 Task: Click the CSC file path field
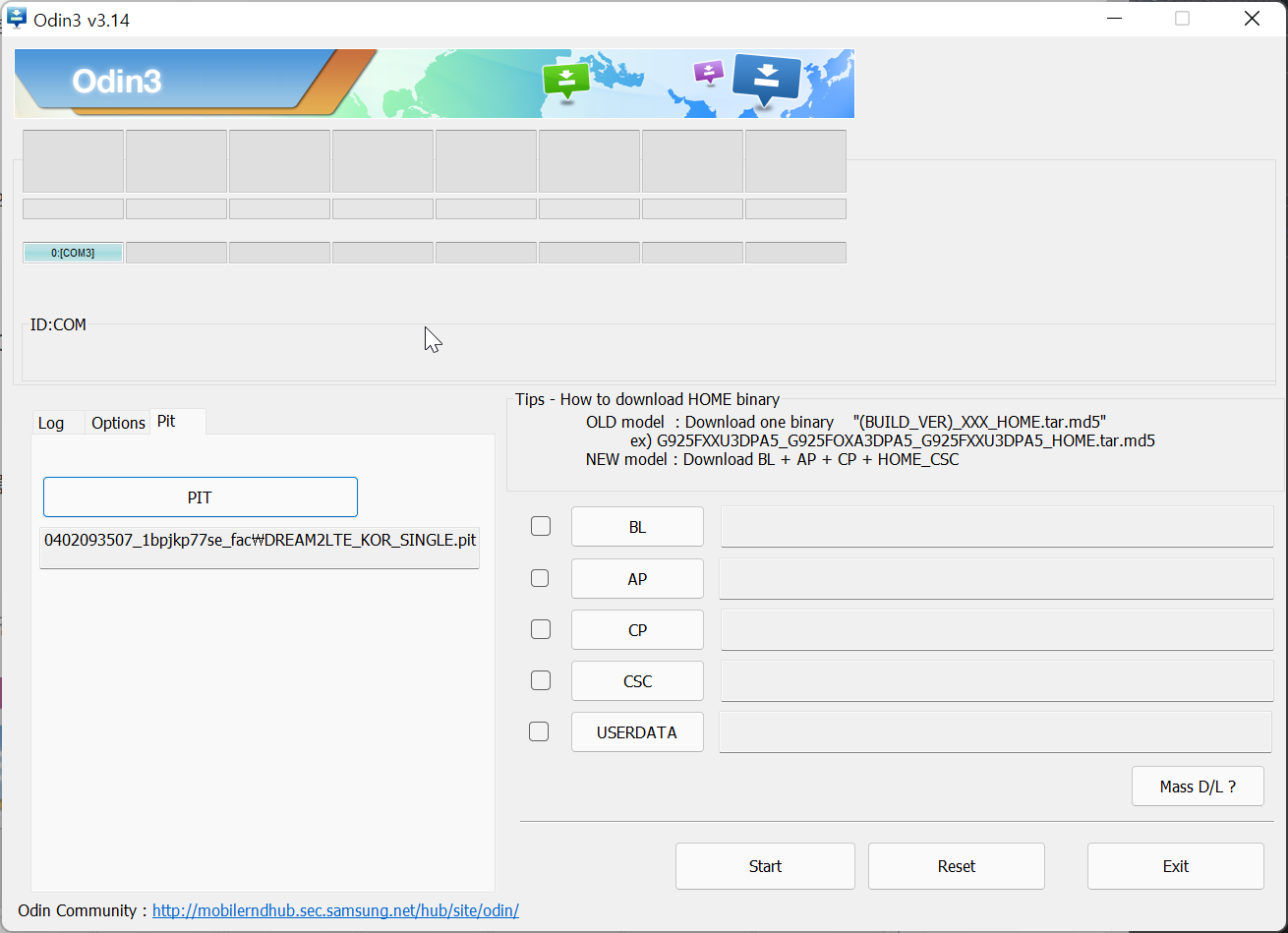point(997,681)
